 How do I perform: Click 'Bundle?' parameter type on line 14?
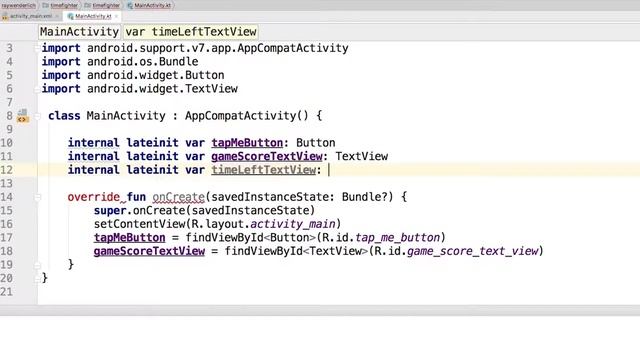point(365,197)
